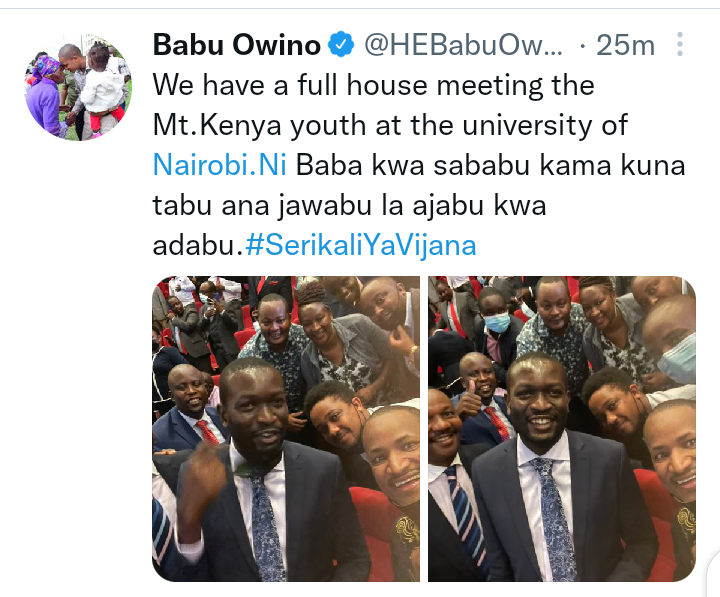
Task: Click the line 'Mt.Kenya youth at the university of'
Action: [390, 125]
